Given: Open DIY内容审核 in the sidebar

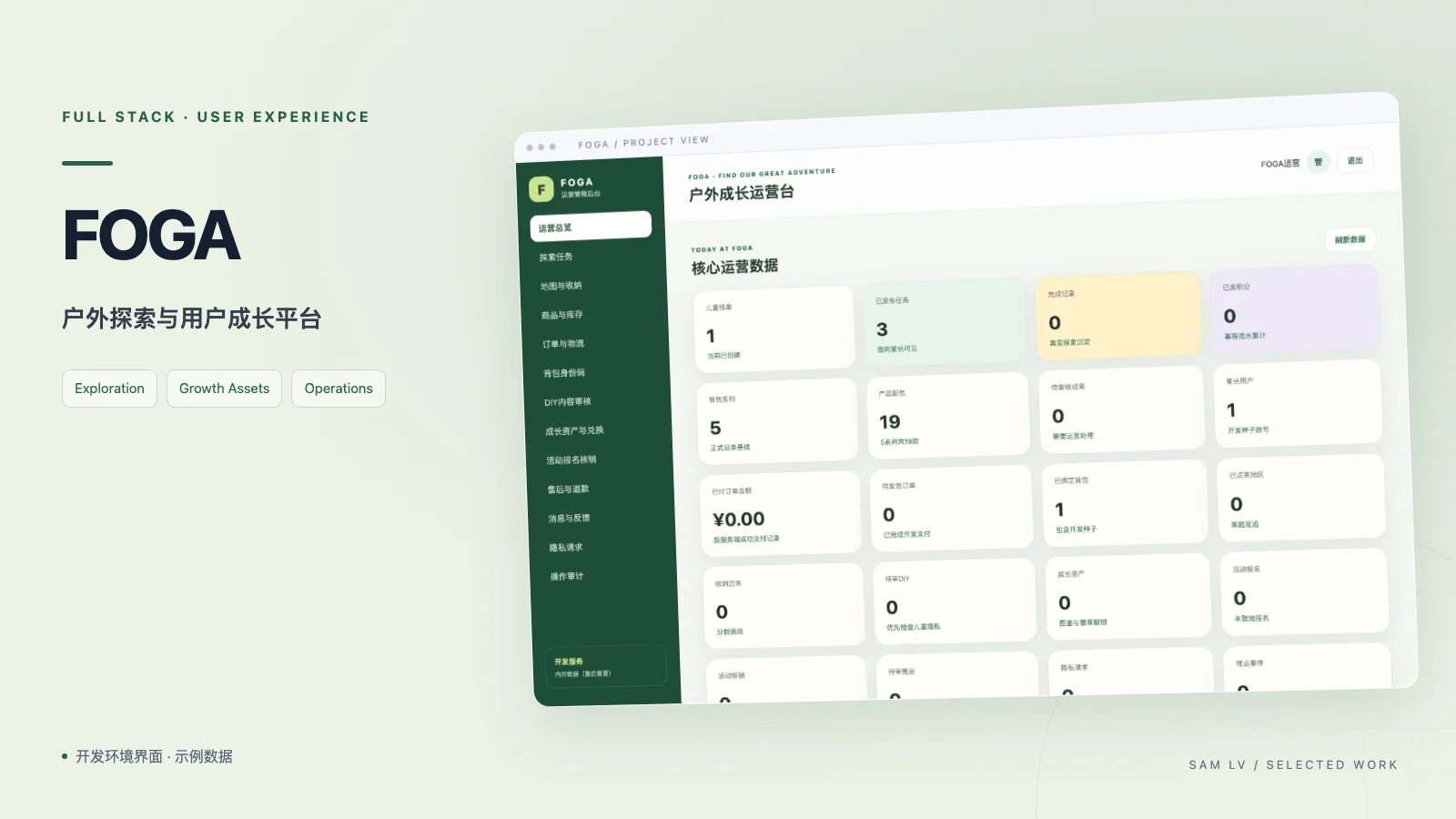Looking at the screenshot, I should pos(568,402).
